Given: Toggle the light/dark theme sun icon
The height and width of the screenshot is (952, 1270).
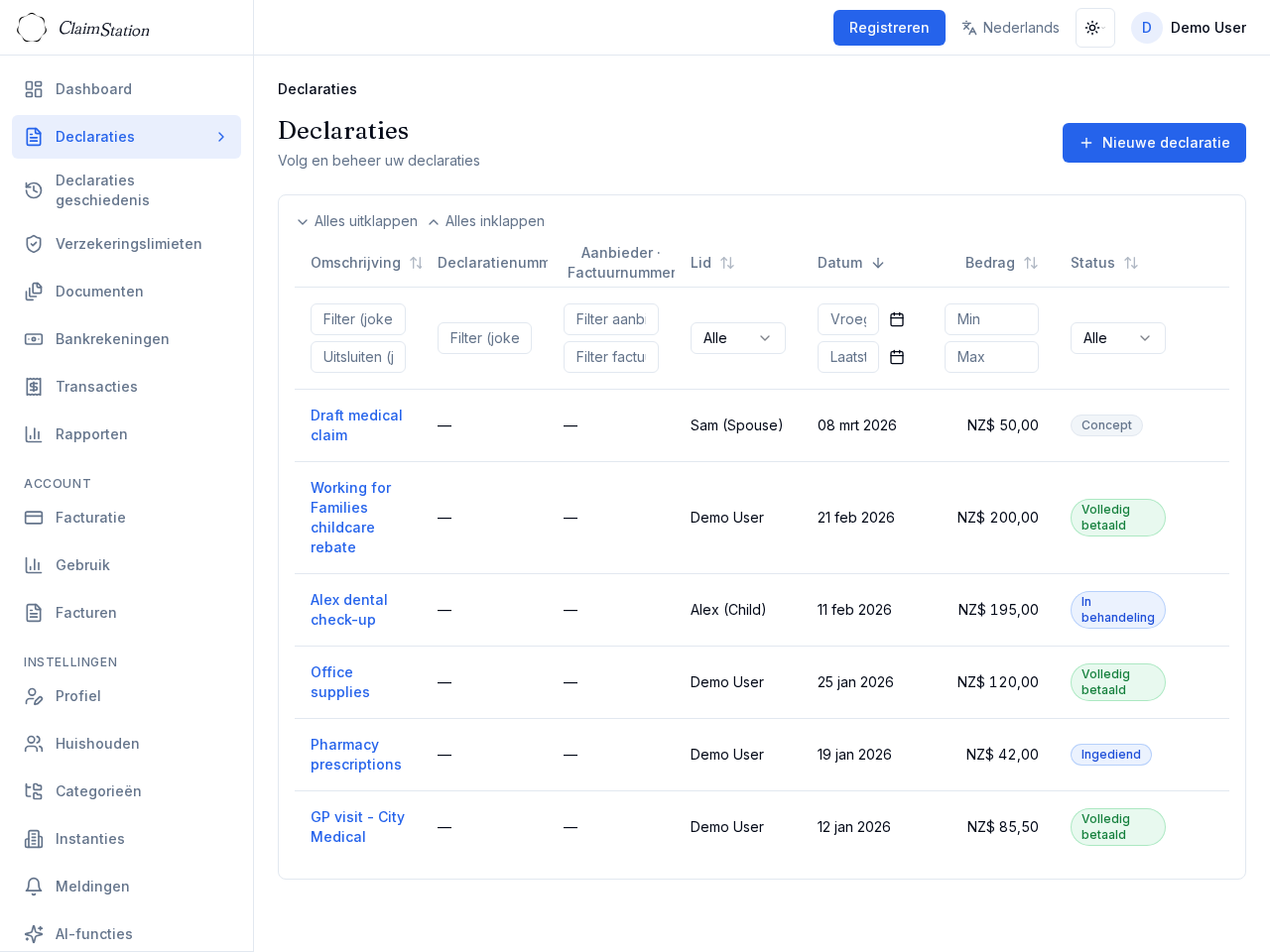Looking at the screenshot, I should [1094, 28].
